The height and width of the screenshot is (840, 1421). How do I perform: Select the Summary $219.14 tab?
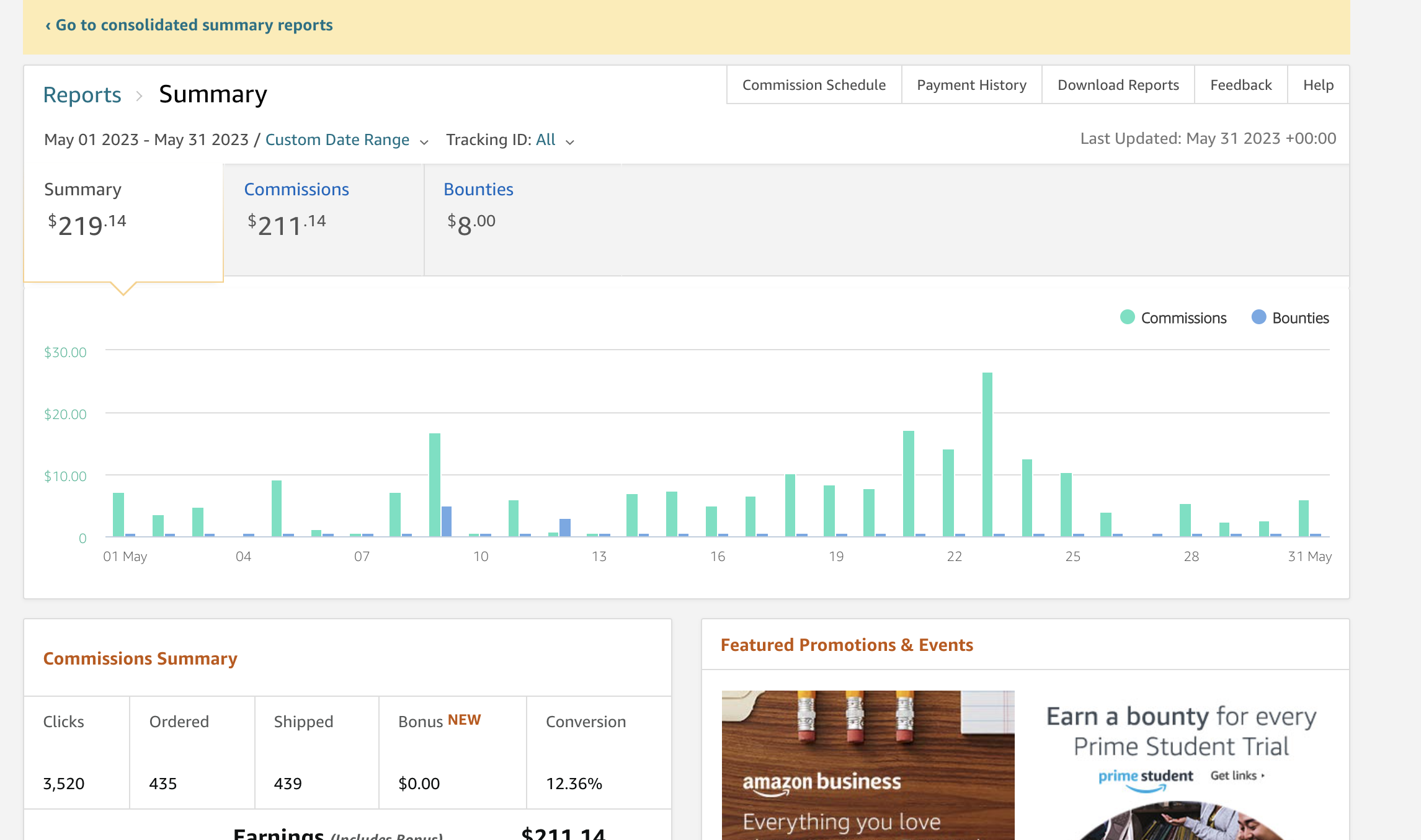coord(123,223)
